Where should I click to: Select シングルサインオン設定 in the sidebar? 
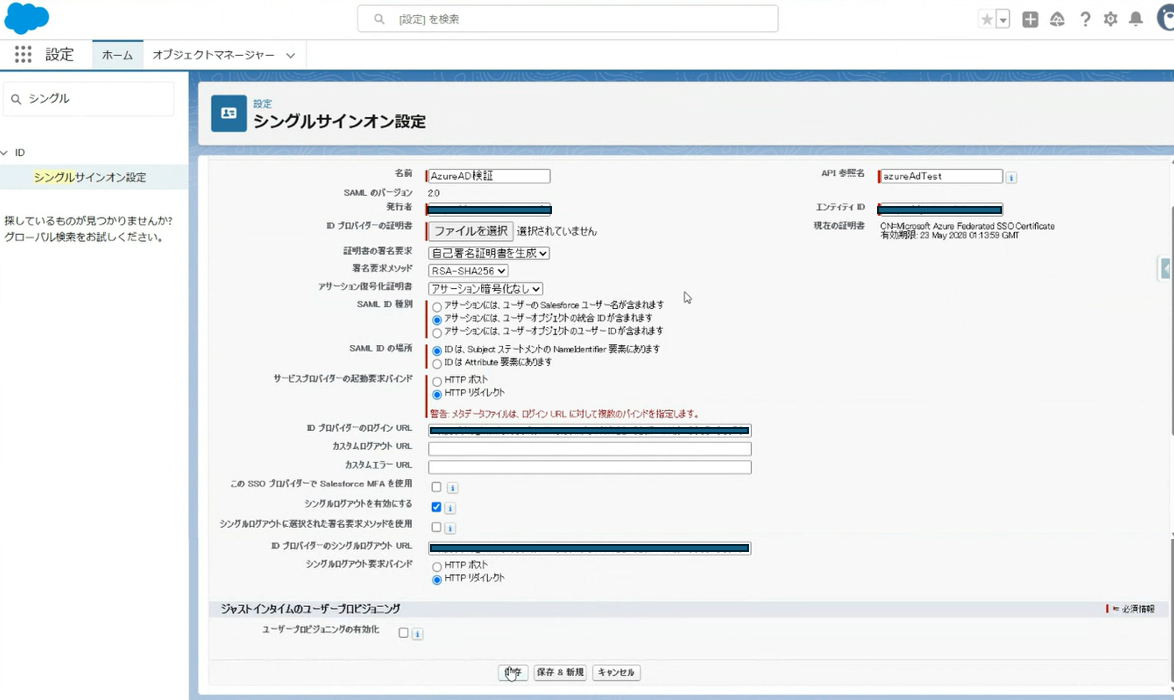[90, 177]
